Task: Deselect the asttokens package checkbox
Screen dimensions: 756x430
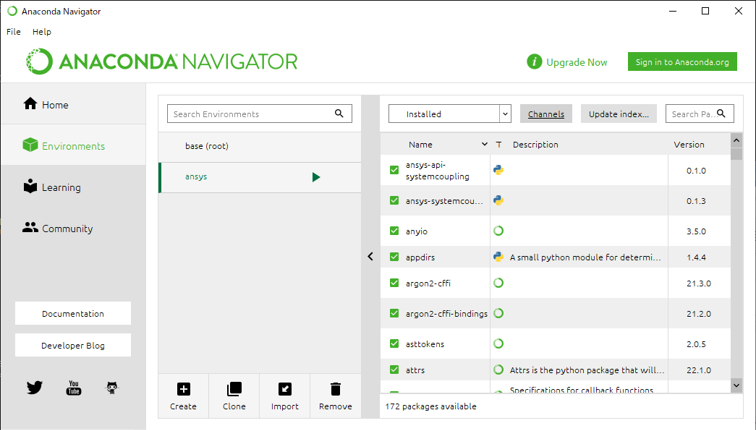Action: [394, 344]
